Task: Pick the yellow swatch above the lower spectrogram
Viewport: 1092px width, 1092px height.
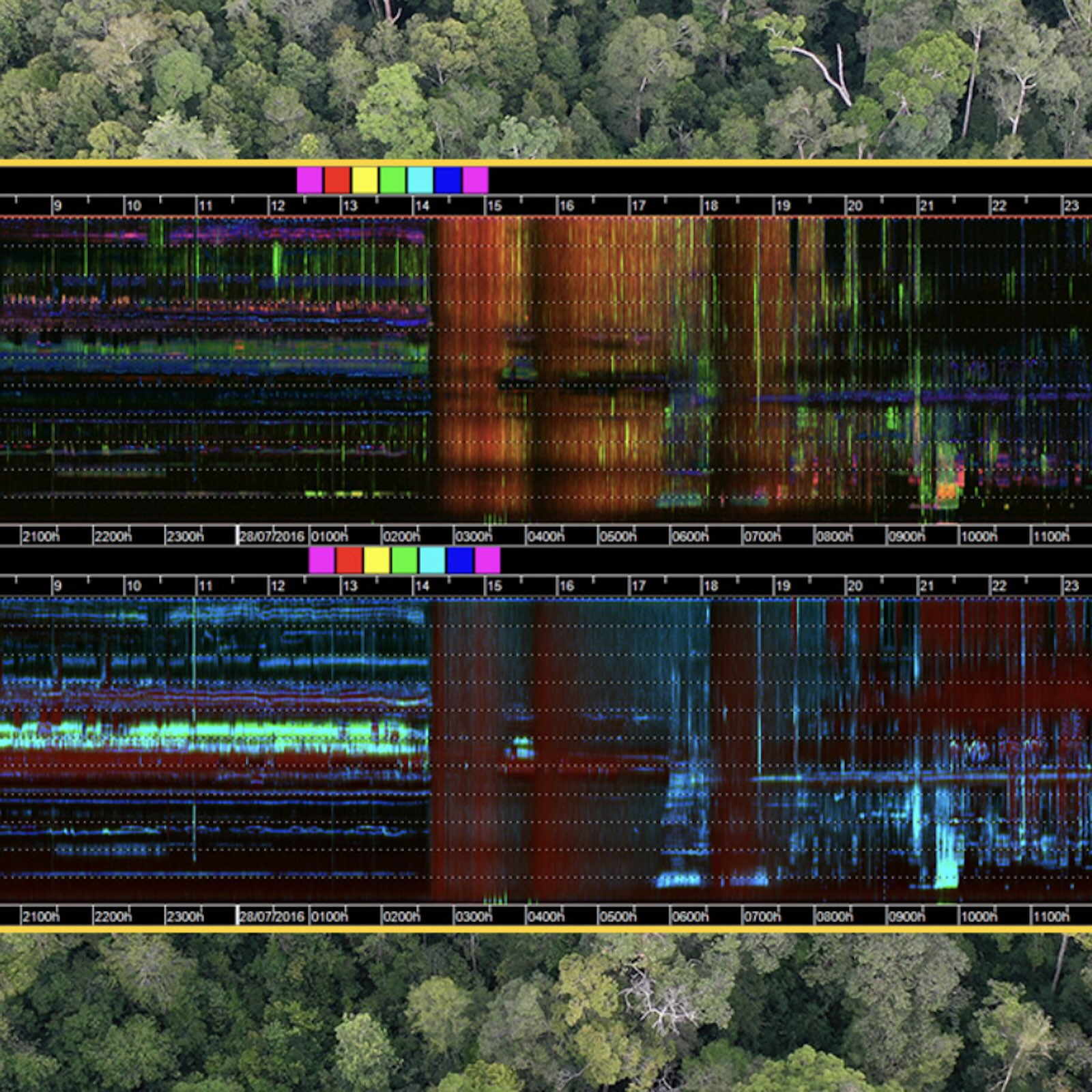Action: pyautogui.click(x=377, y=560)
